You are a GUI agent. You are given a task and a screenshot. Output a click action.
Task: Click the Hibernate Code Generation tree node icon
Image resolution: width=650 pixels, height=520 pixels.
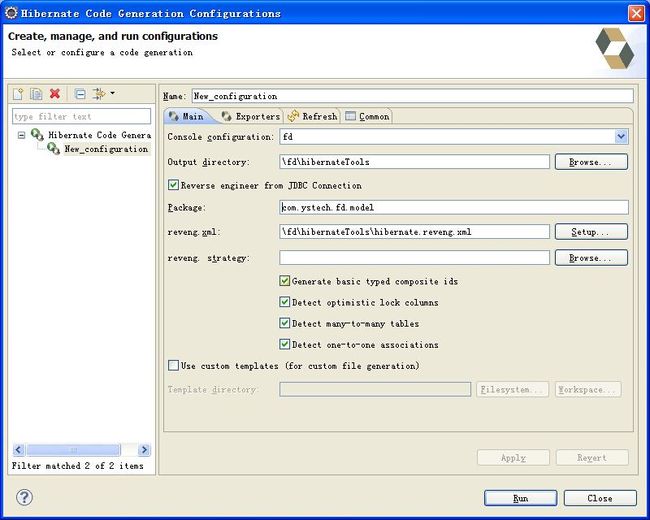37,134
